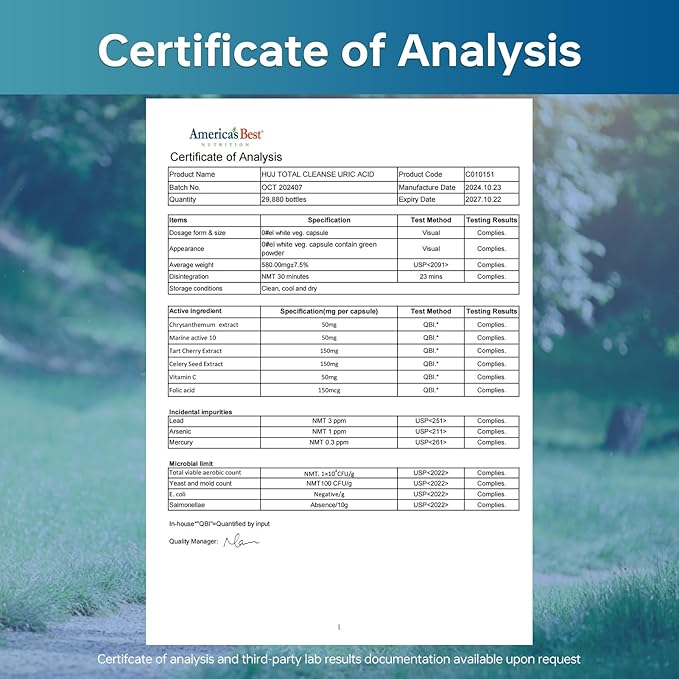The height and width of the screenshot is (679, 679).
Task: Click 'Total viable aerobic count' row label
Action: (205, 472)
